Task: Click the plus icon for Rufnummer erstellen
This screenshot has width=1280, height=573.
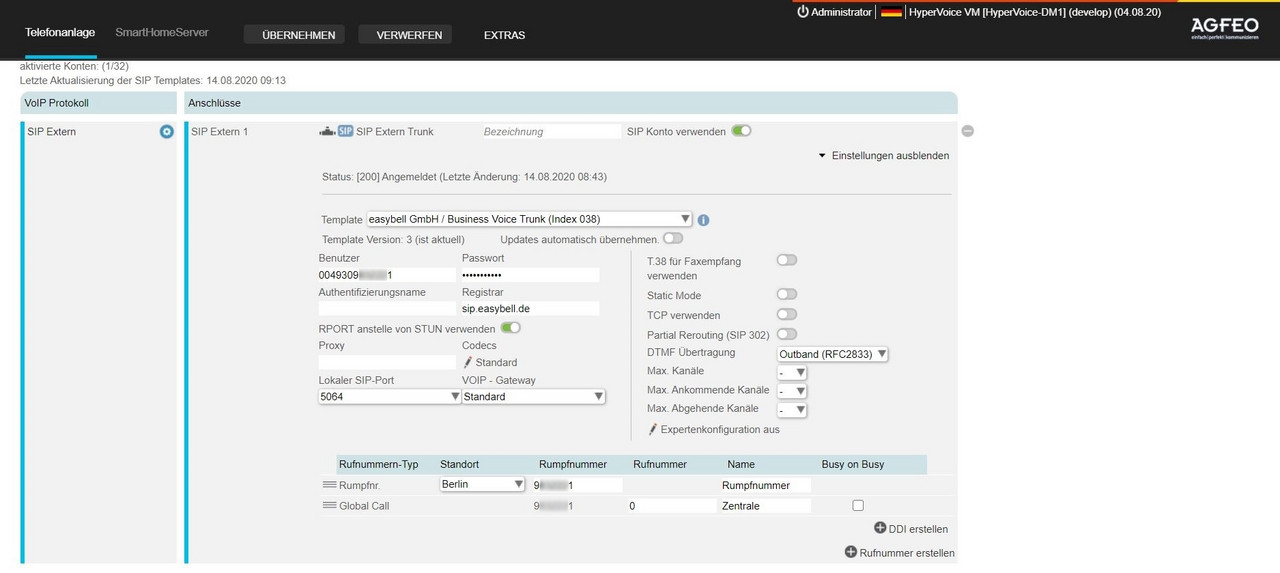Action: click(851, 552)
